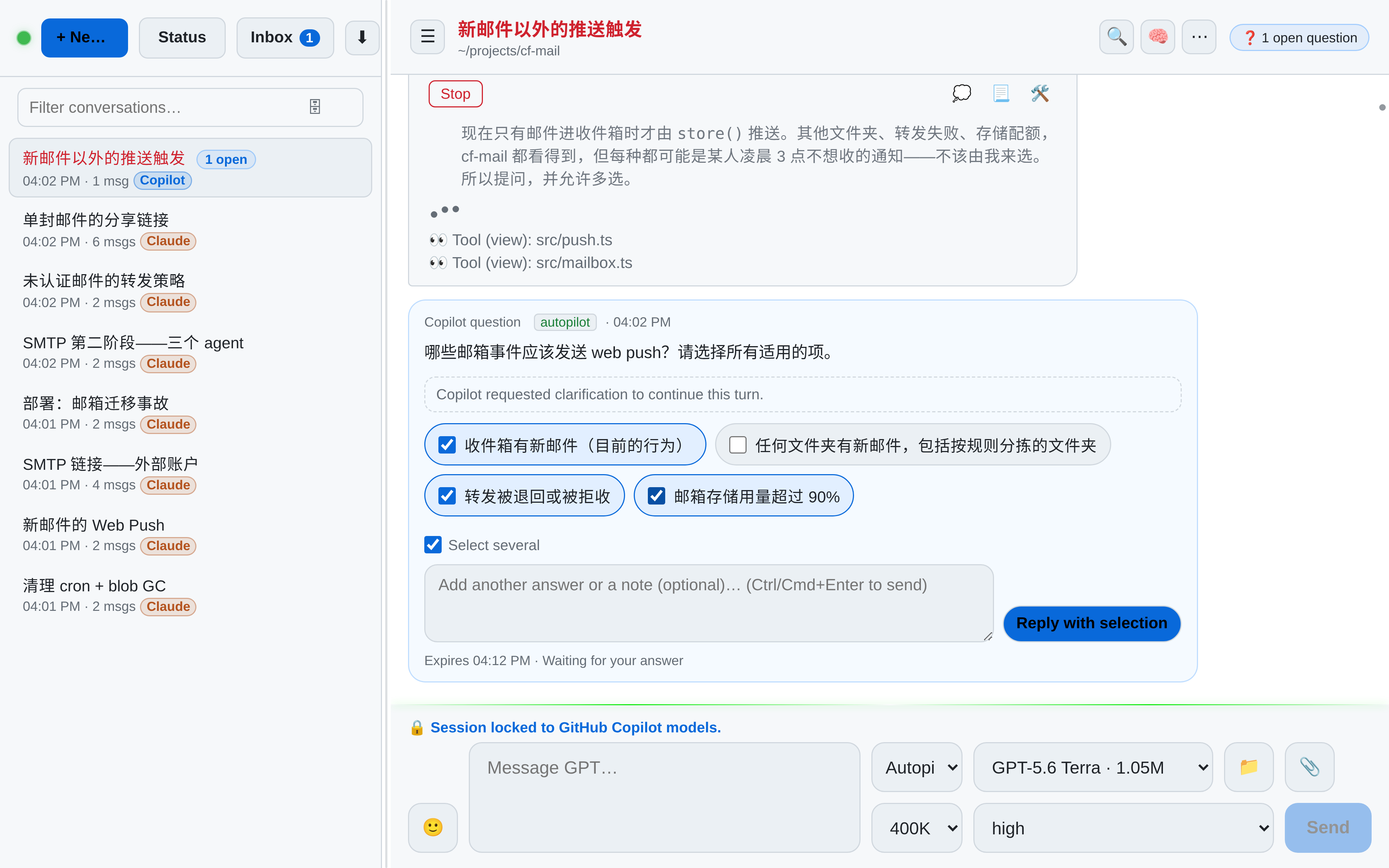Image resolution: width=1389 pixels, height=868 pixels.
Task: Open the GPT-5.6 Terra model dropdown
Action: [x=1093, y=767]
